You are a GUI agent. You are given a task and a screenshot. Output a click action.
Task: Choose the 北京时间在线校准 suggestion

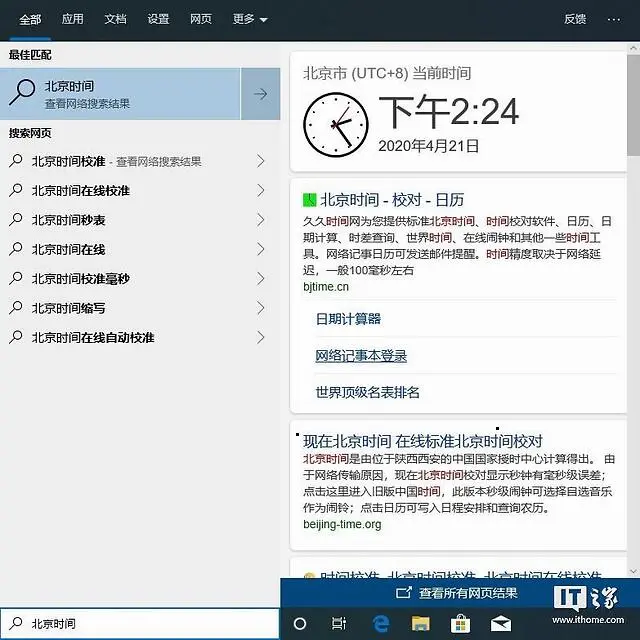[140, 191]
